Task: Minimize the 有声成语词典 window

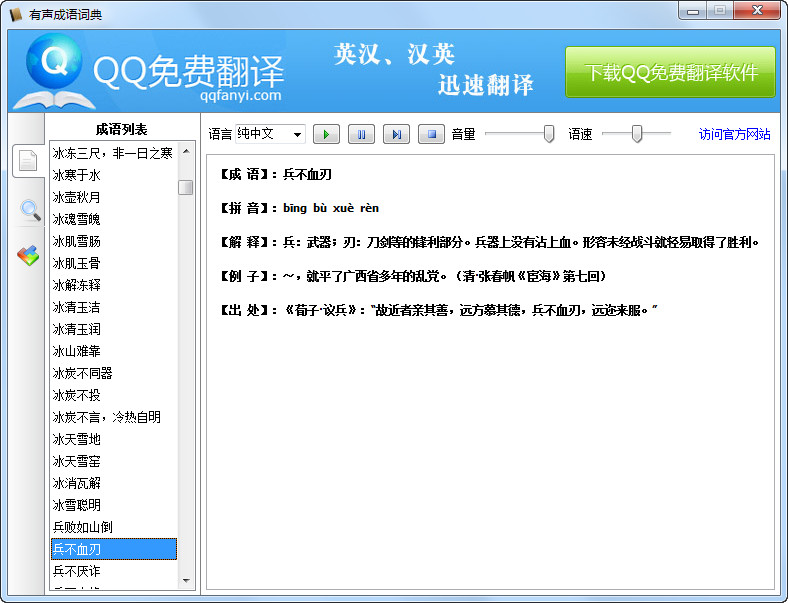Action: (x=693, y=11)
